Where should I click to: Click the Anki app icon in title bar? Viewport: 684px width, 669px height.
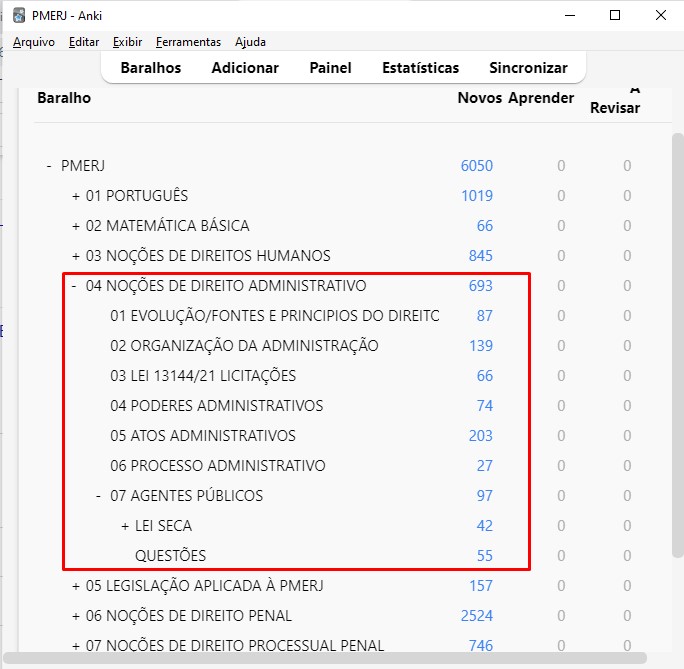click(19, 15)
